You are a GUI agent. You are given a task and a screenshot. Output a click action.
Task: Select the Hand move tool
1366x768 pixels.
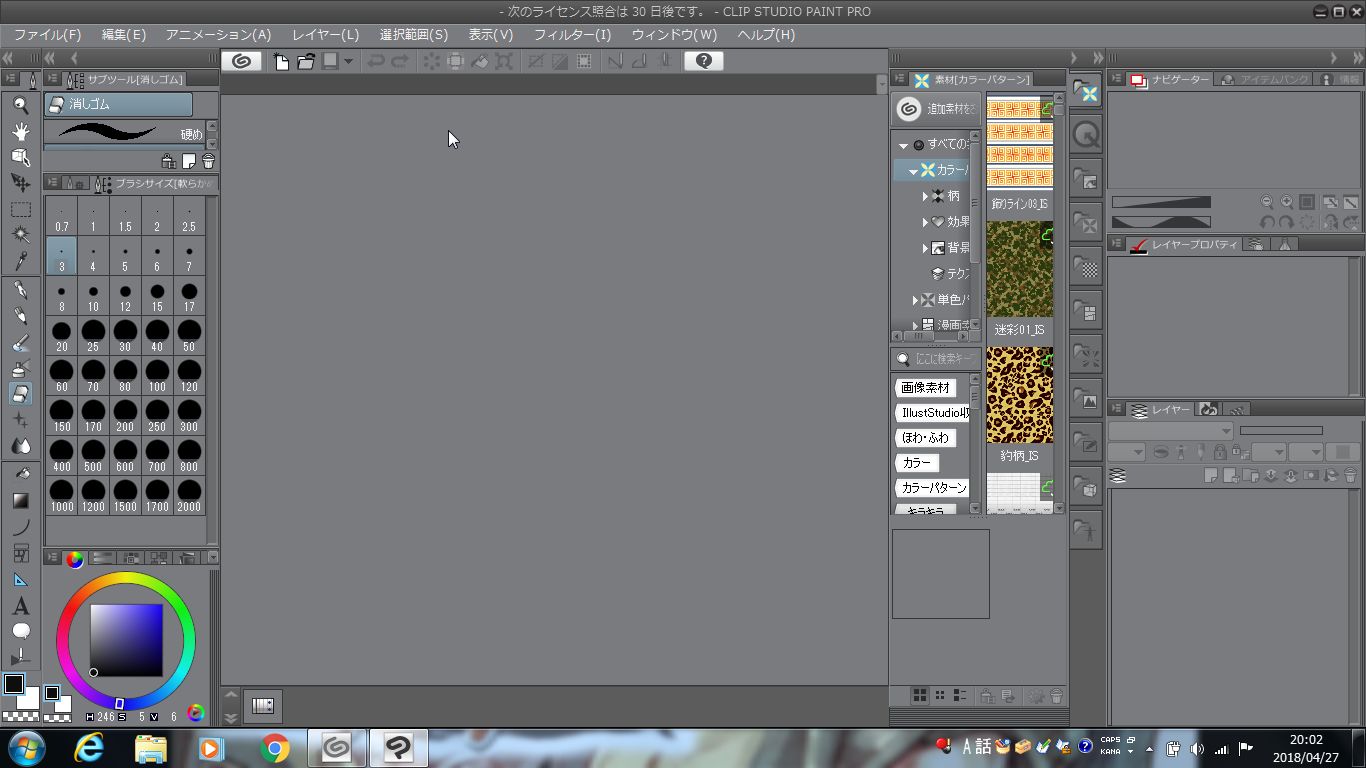(x=20, y=131)
